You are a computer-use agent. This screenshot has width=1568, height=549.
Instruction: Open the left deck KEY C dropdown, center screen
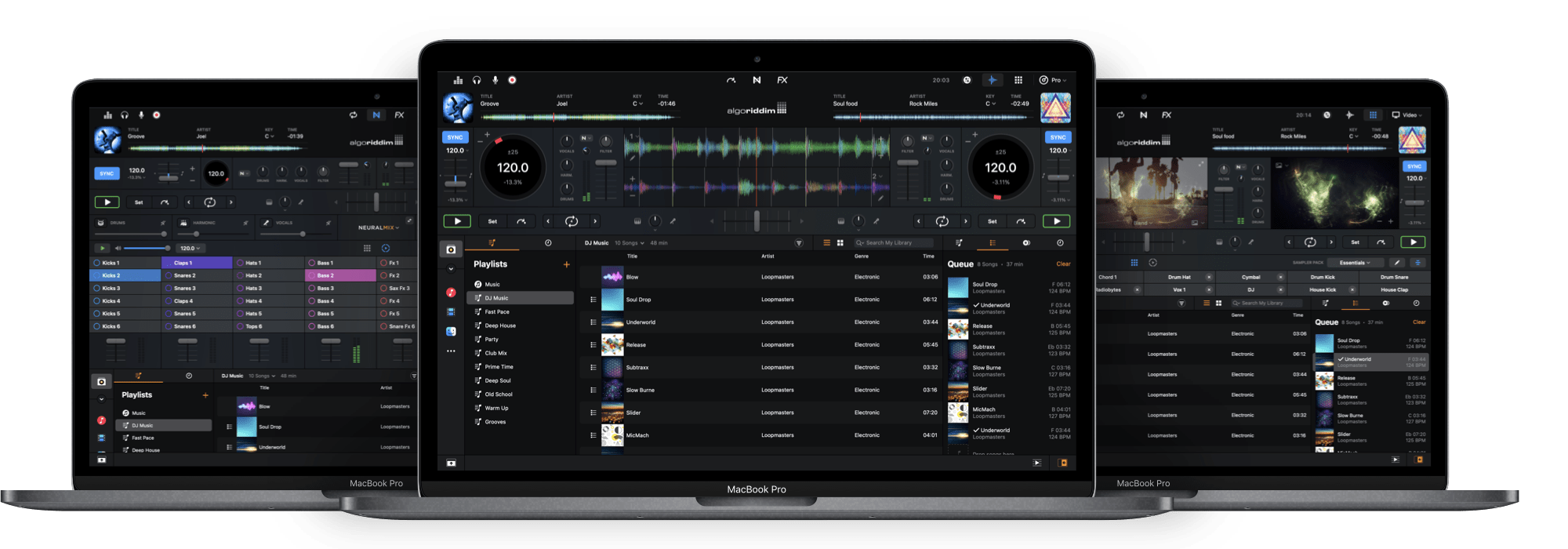point(637,104)
